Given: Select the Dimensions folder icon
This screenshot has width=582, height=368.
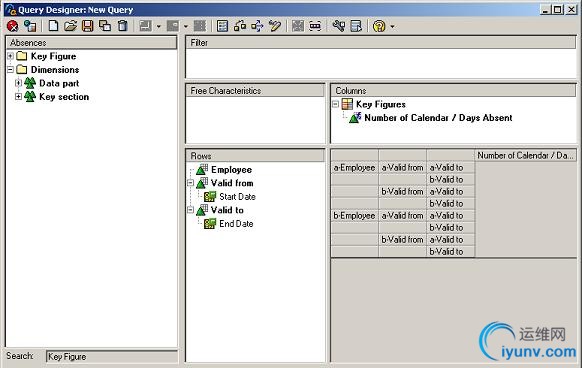Looking at the screenshot, I should pos(22,69).
